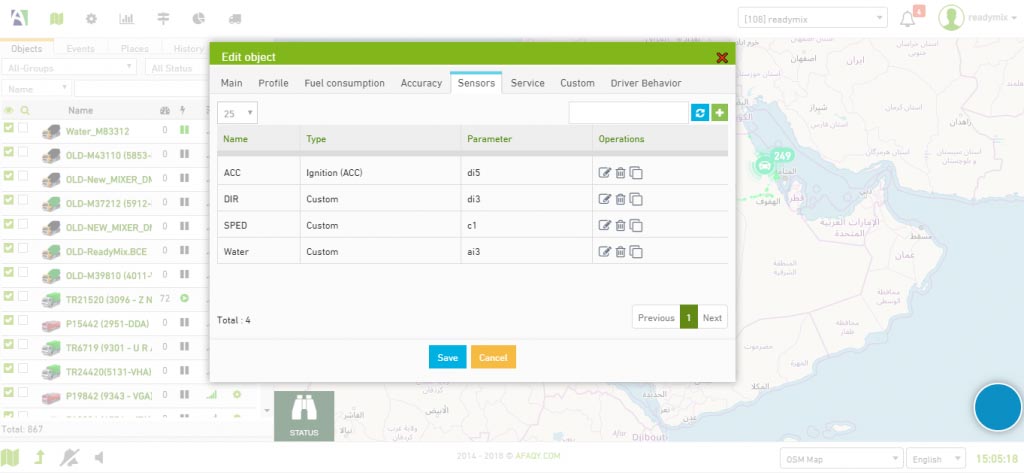This screenshot has width=1024, height=473.
Task: Click the readymix user avatar
Action: tap(951, 18)
